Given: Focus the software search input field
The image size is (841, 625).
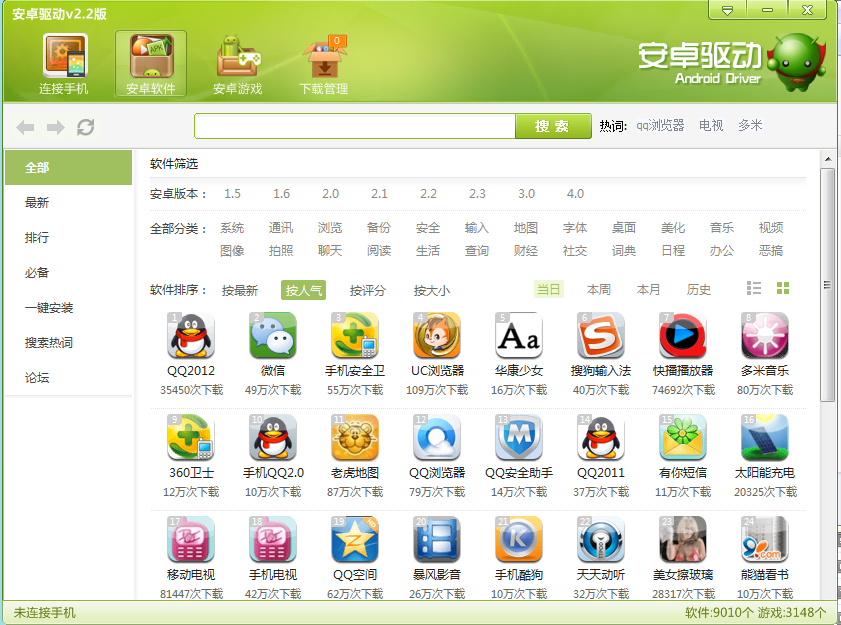Looking at the screenshot, I should [x=355, y=126].
